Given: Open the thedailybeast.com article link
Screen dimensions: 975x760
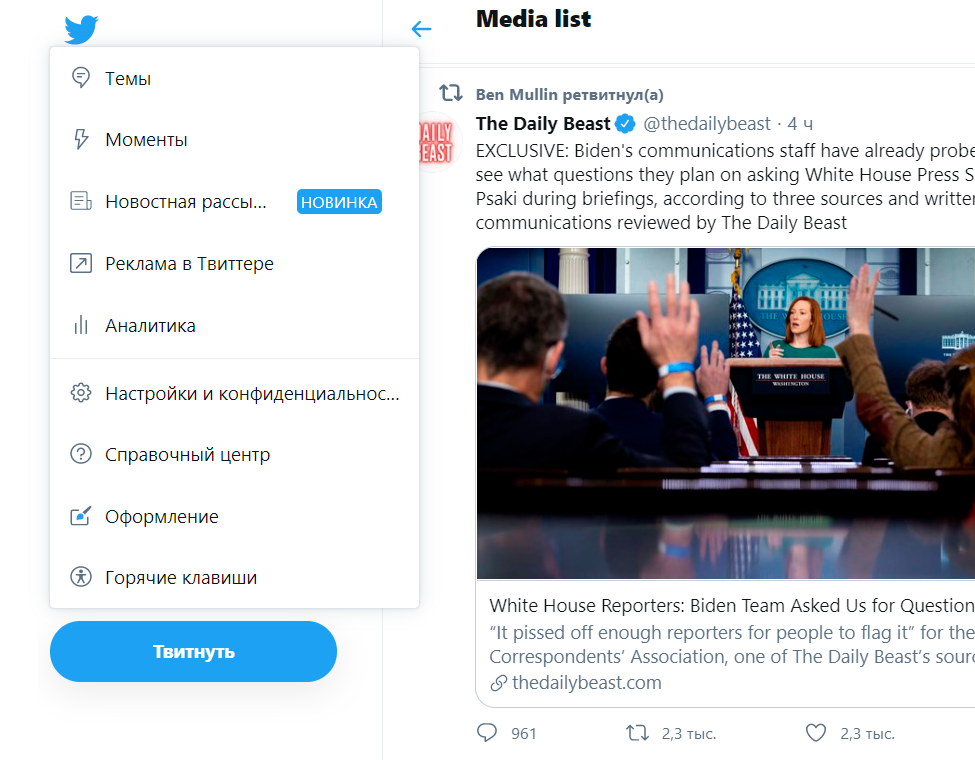Looking at the screenshot, I should click(x=586, y=683).
